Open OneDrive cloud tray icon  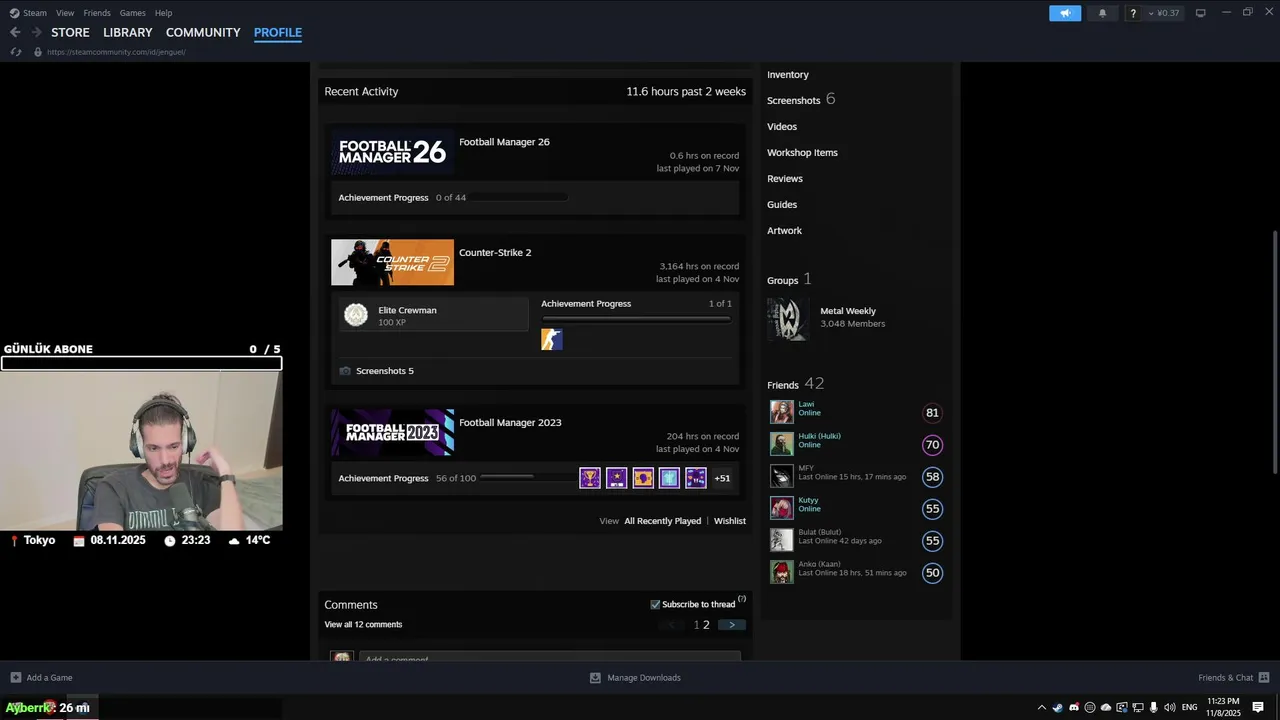coord(1106,707)
